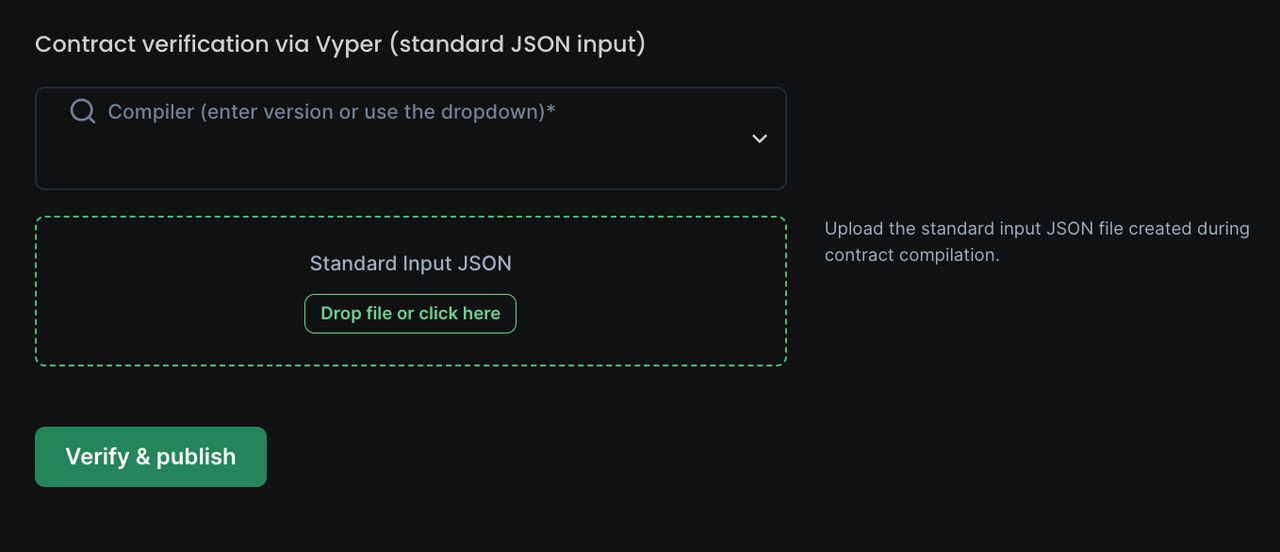Click the upload standard input JSON hint text
The height and width of the screenshot is (552, 1280).
(x=1037, y=229)
